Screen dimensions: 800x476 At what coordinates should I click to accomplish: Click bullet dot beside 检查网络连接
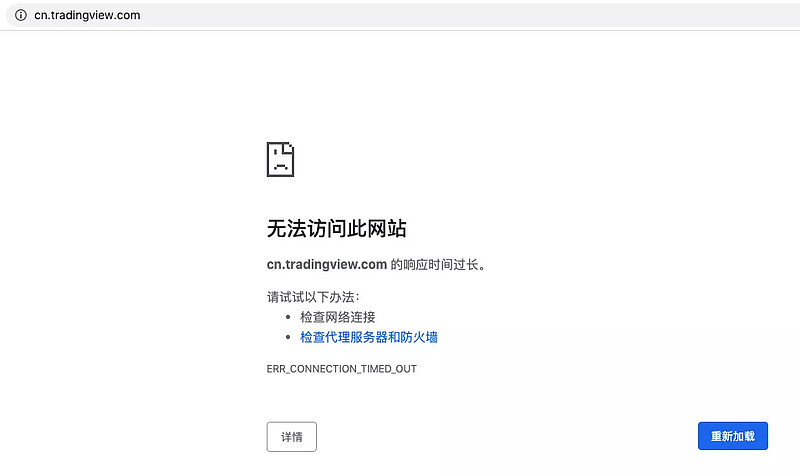[x=288, y=317]
